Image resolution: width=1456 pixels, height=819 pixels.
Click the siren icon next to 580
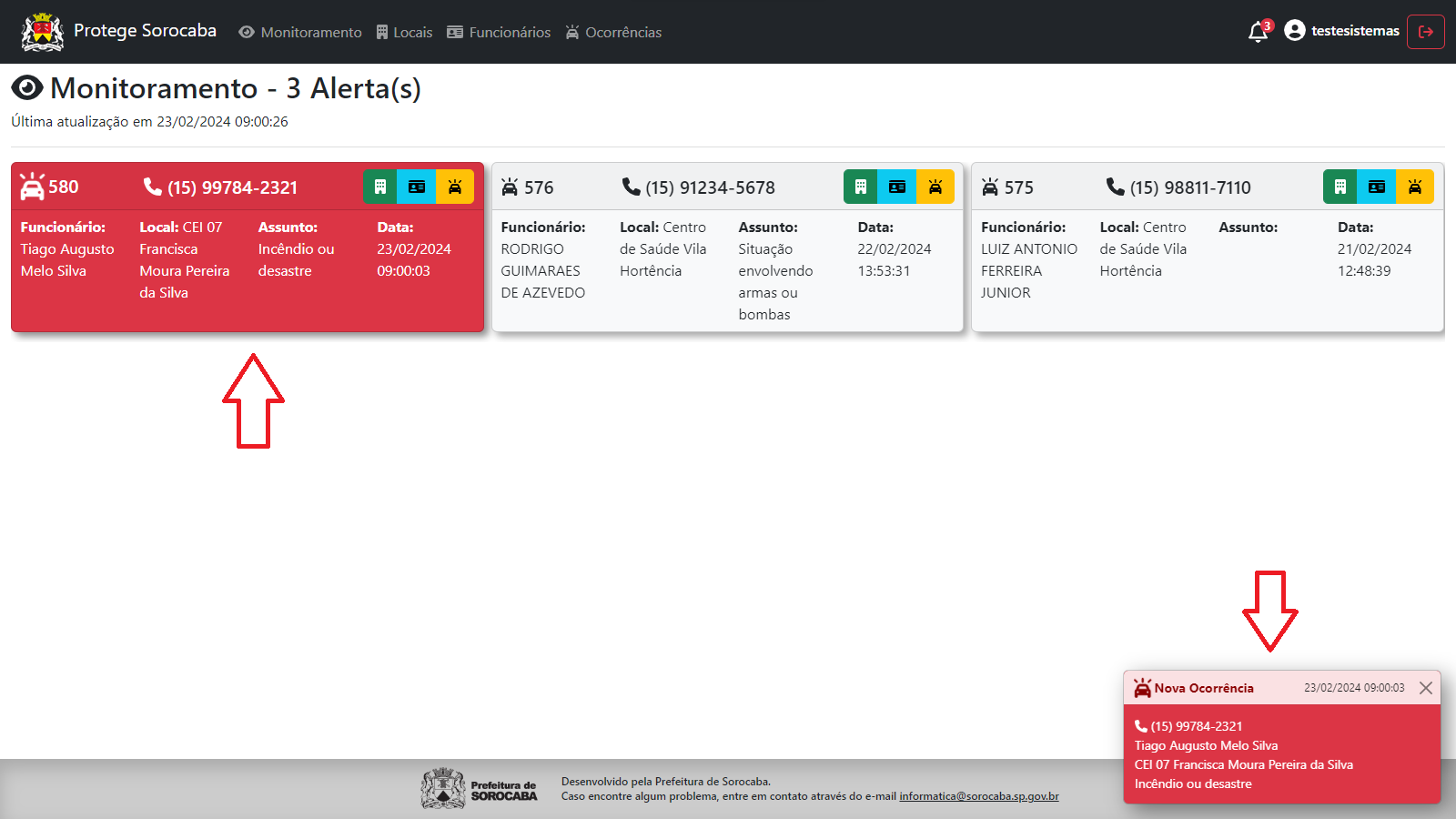[32, 187]
